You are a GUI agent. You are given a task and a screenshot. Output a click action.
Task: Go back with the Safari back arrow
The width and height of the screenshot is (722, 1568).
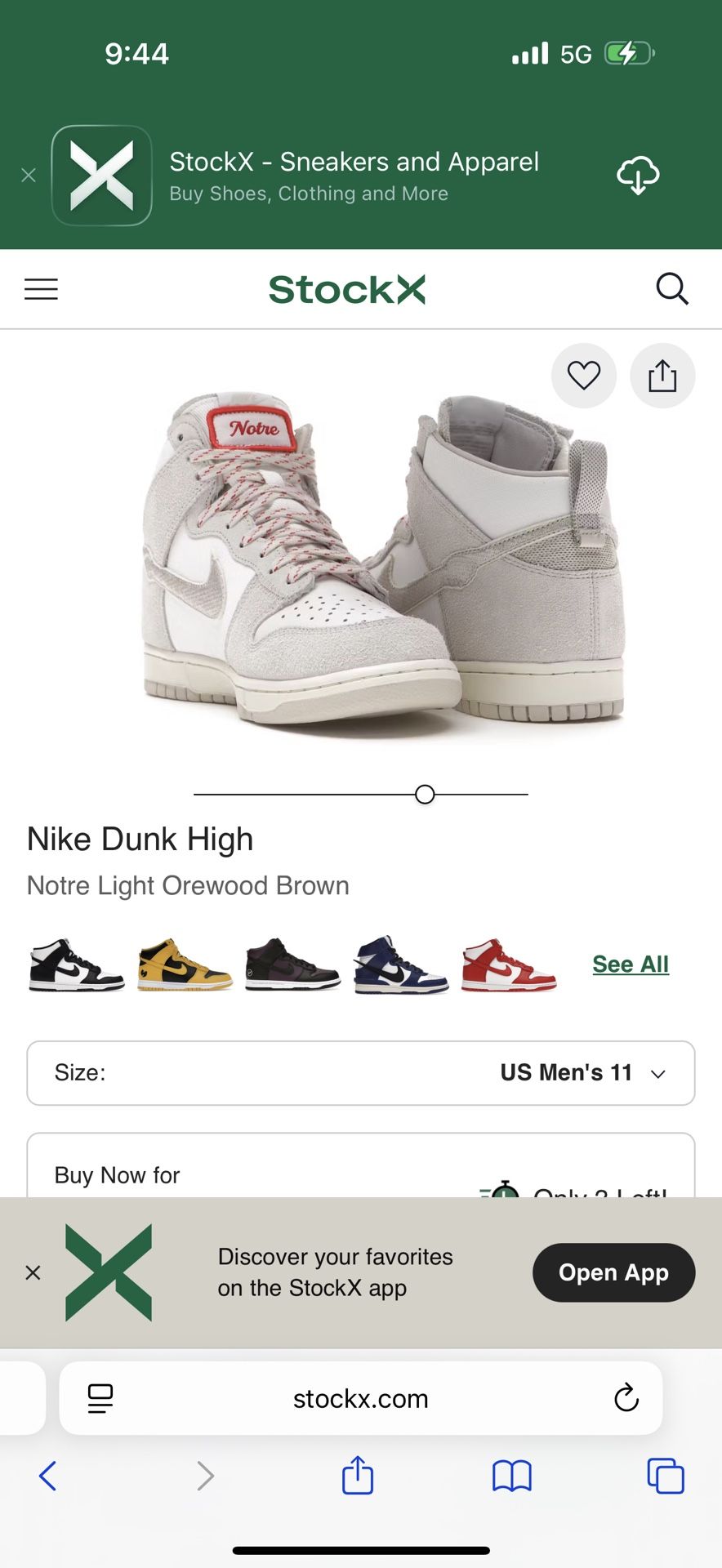coord(47,1476)
